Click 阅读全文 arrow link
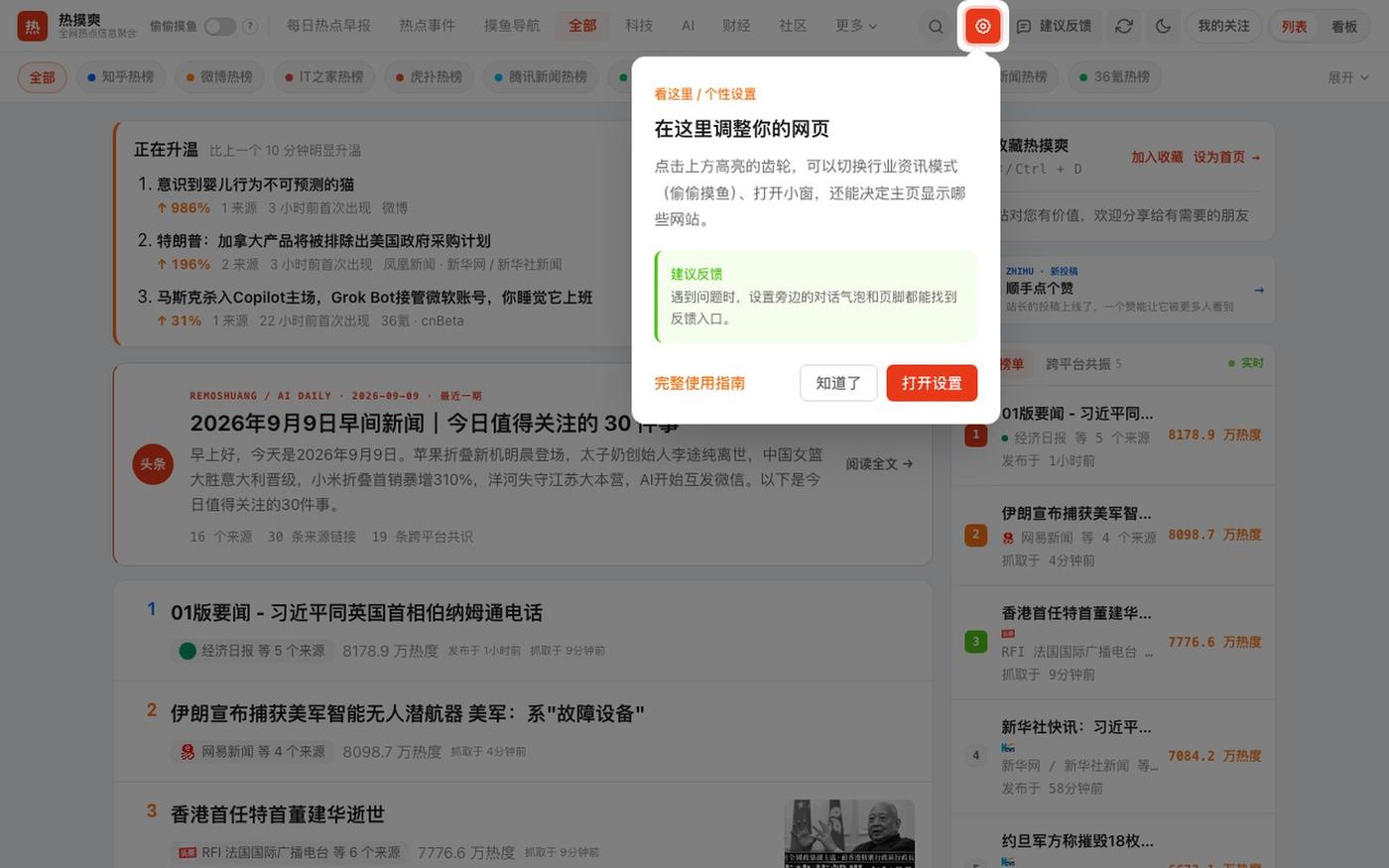Screen dimensions: 1389x868 [x=879, y=463]
